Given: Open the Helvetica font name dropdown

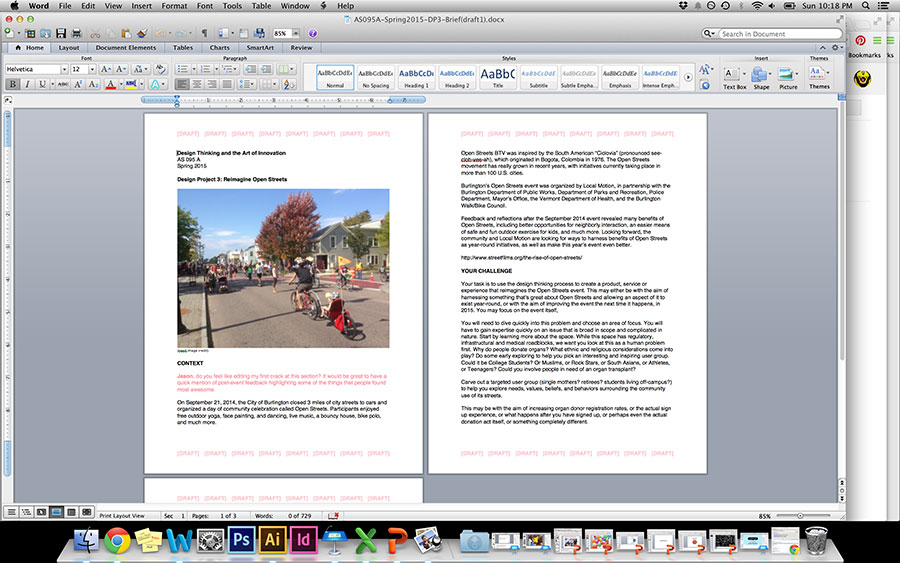Looking at the screenshot, I should coord(64,69).
